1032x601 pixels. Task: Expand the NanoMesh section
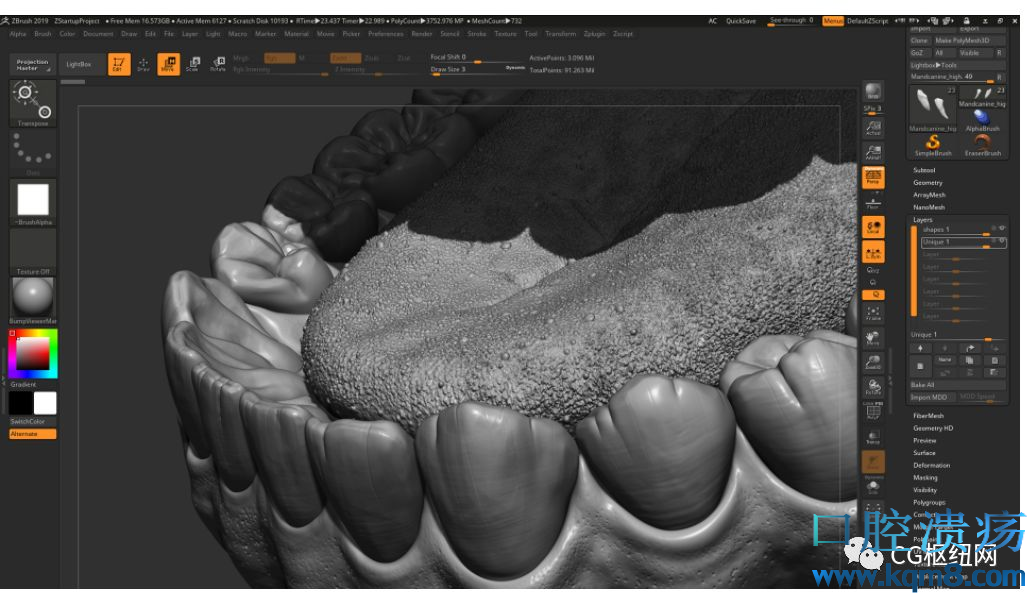point(929,207)
